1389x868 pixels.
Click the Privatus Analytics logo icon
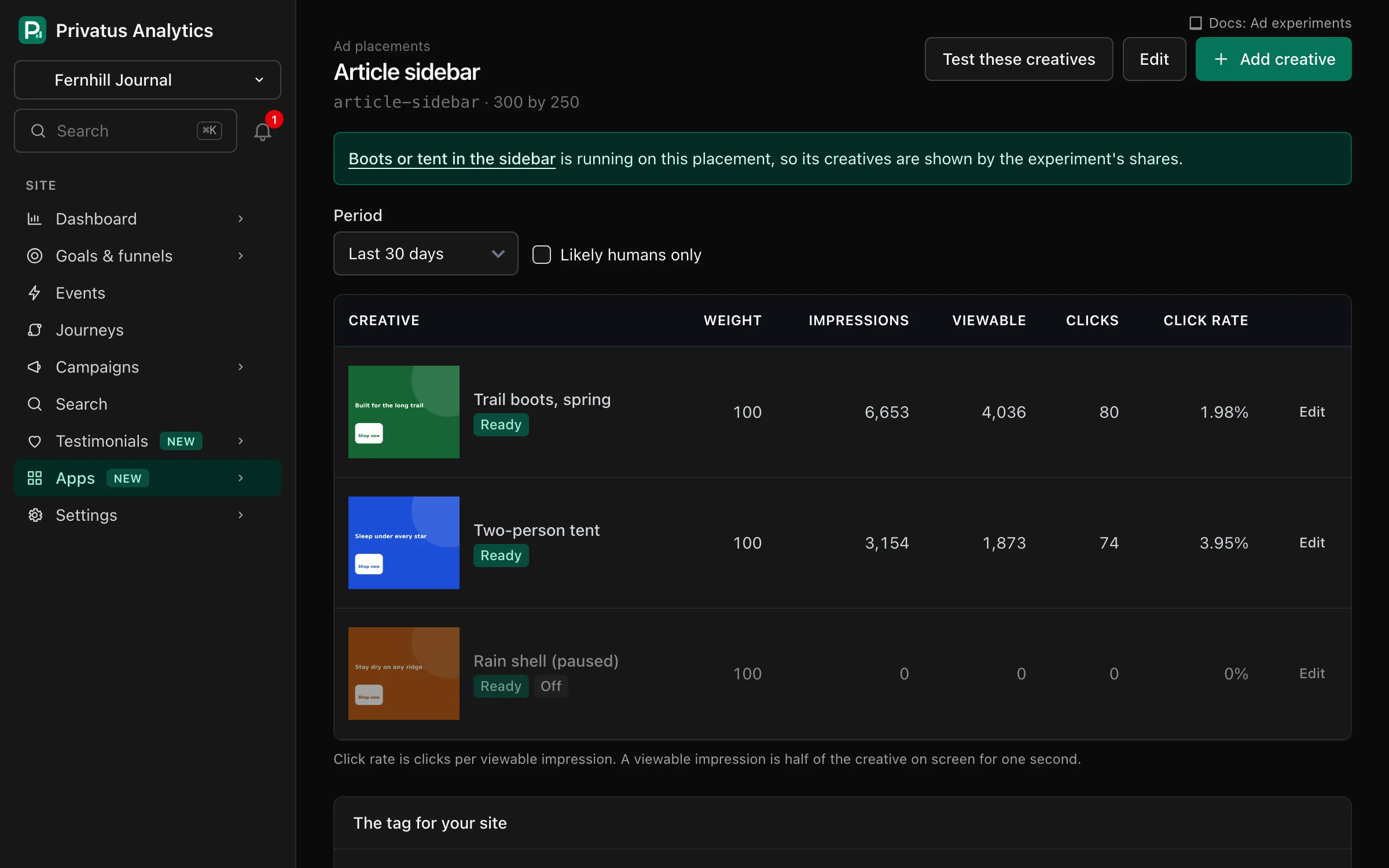[x=32, y=30]
